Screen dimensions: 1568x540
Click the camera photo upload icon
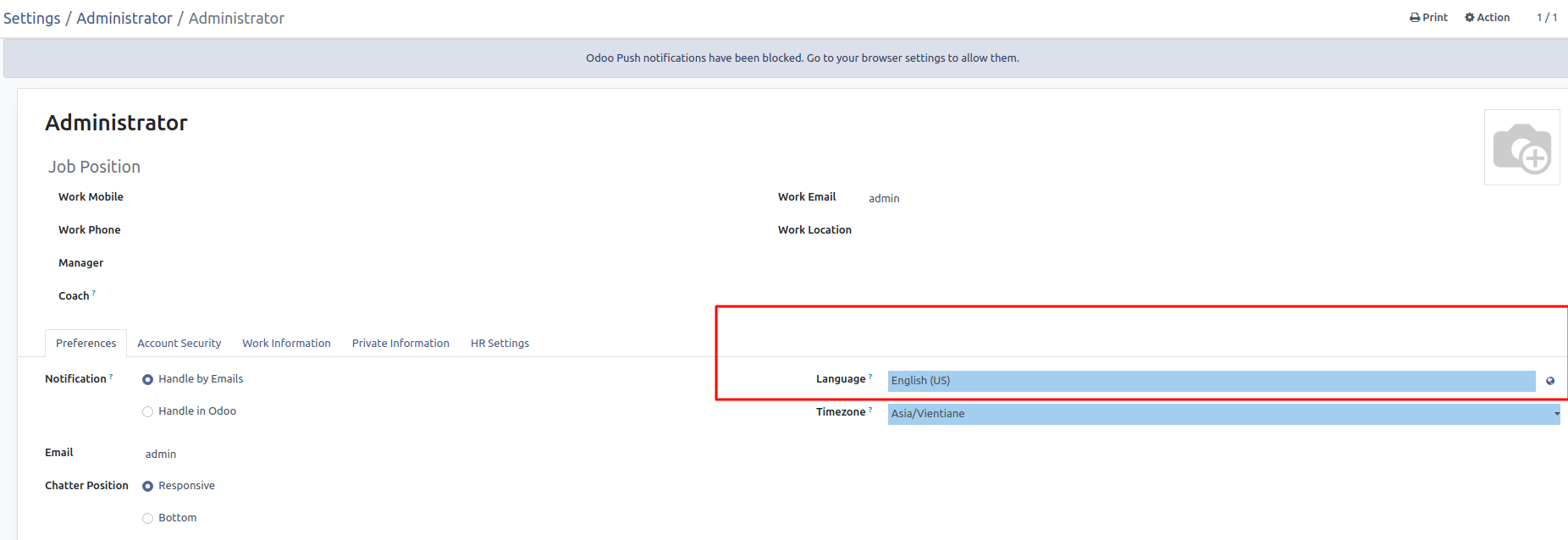coord(1521,148)
